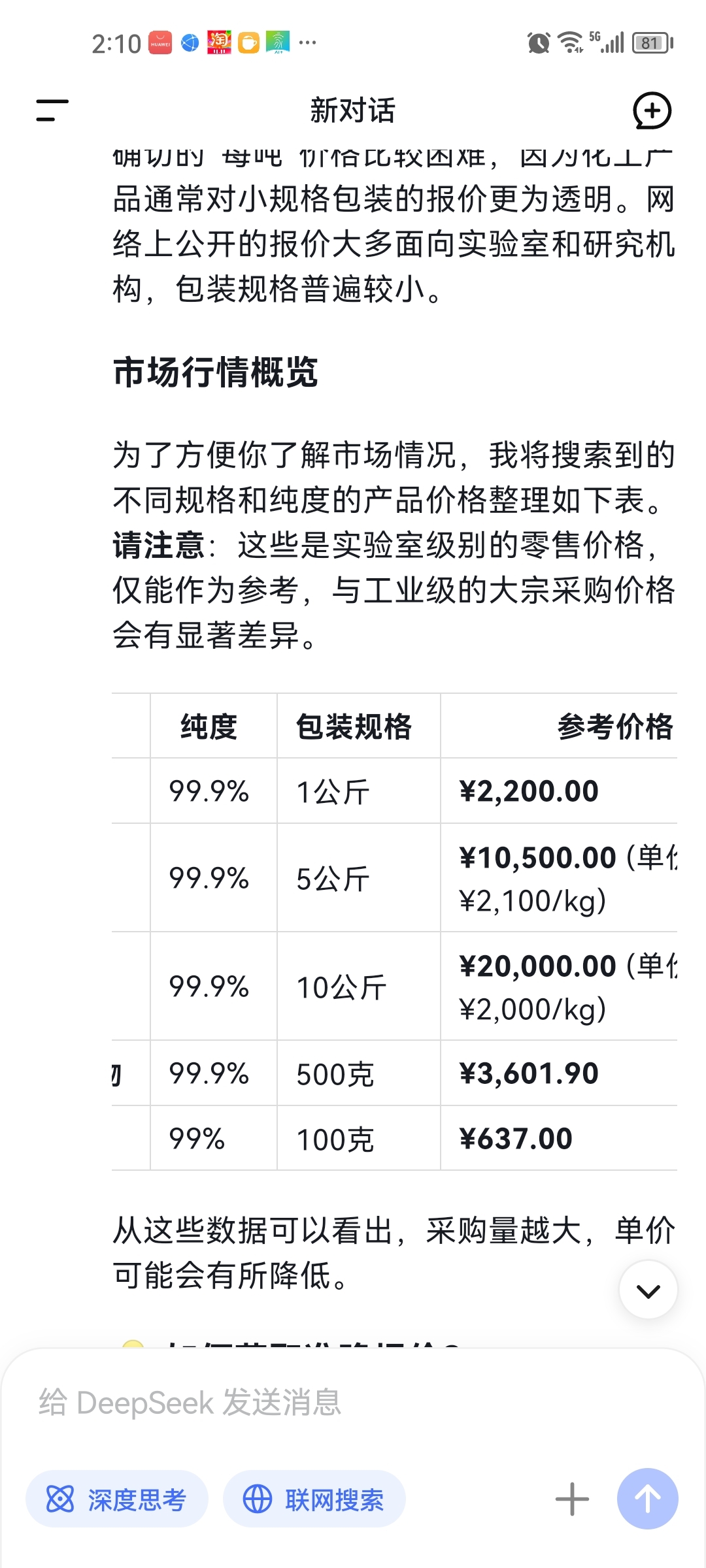Tap the alarm icon in status bar
Viewport: 706px width, 1568px height.
(x=539, y=43)
